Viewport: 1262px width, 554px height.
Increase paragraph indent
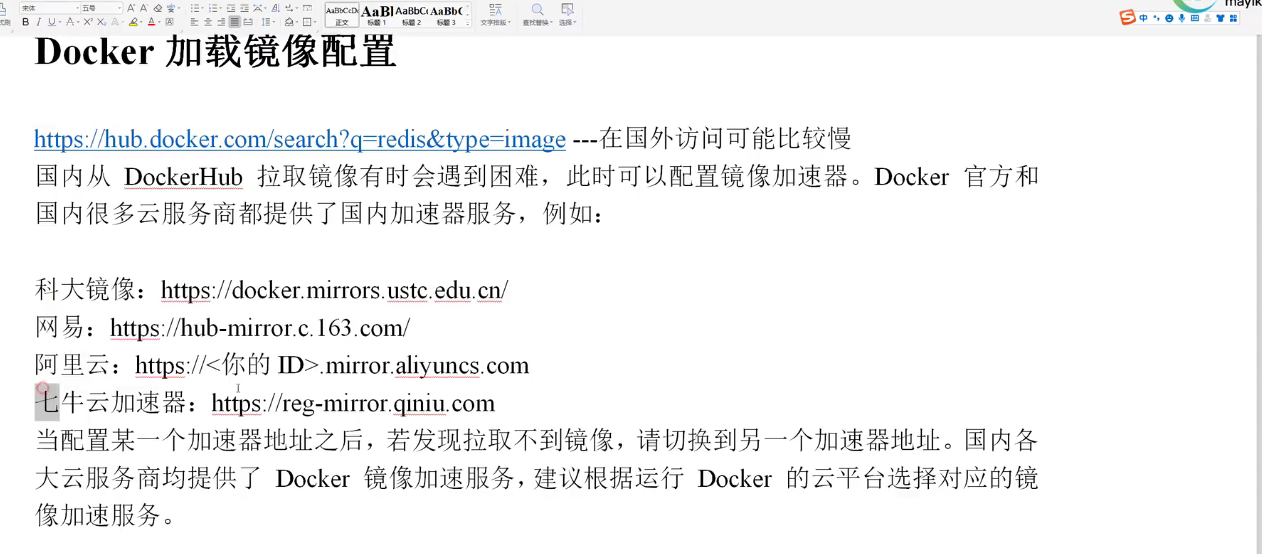coord(244,8)
